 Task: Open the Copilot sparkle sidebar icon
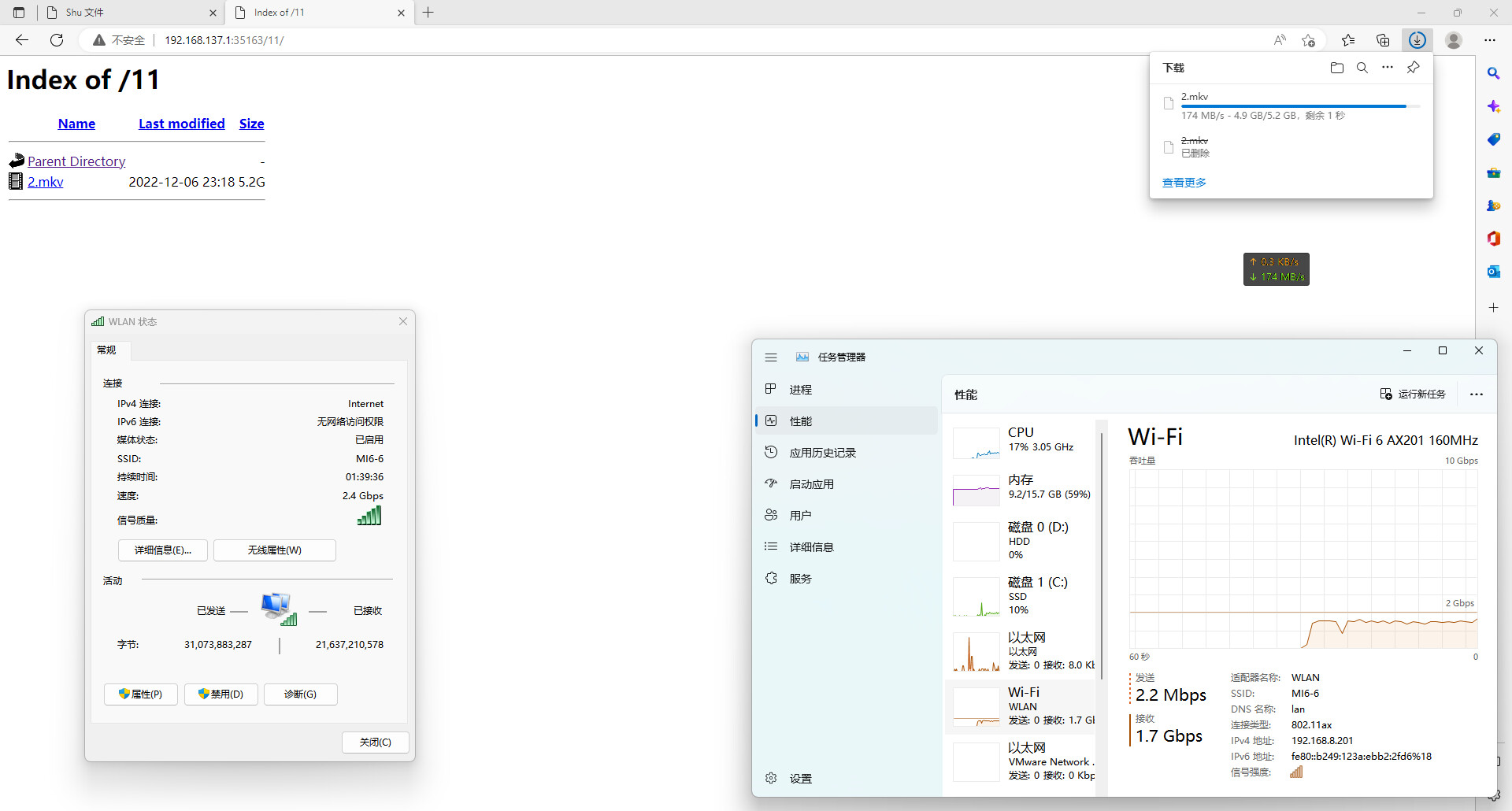coord(1494,106)
